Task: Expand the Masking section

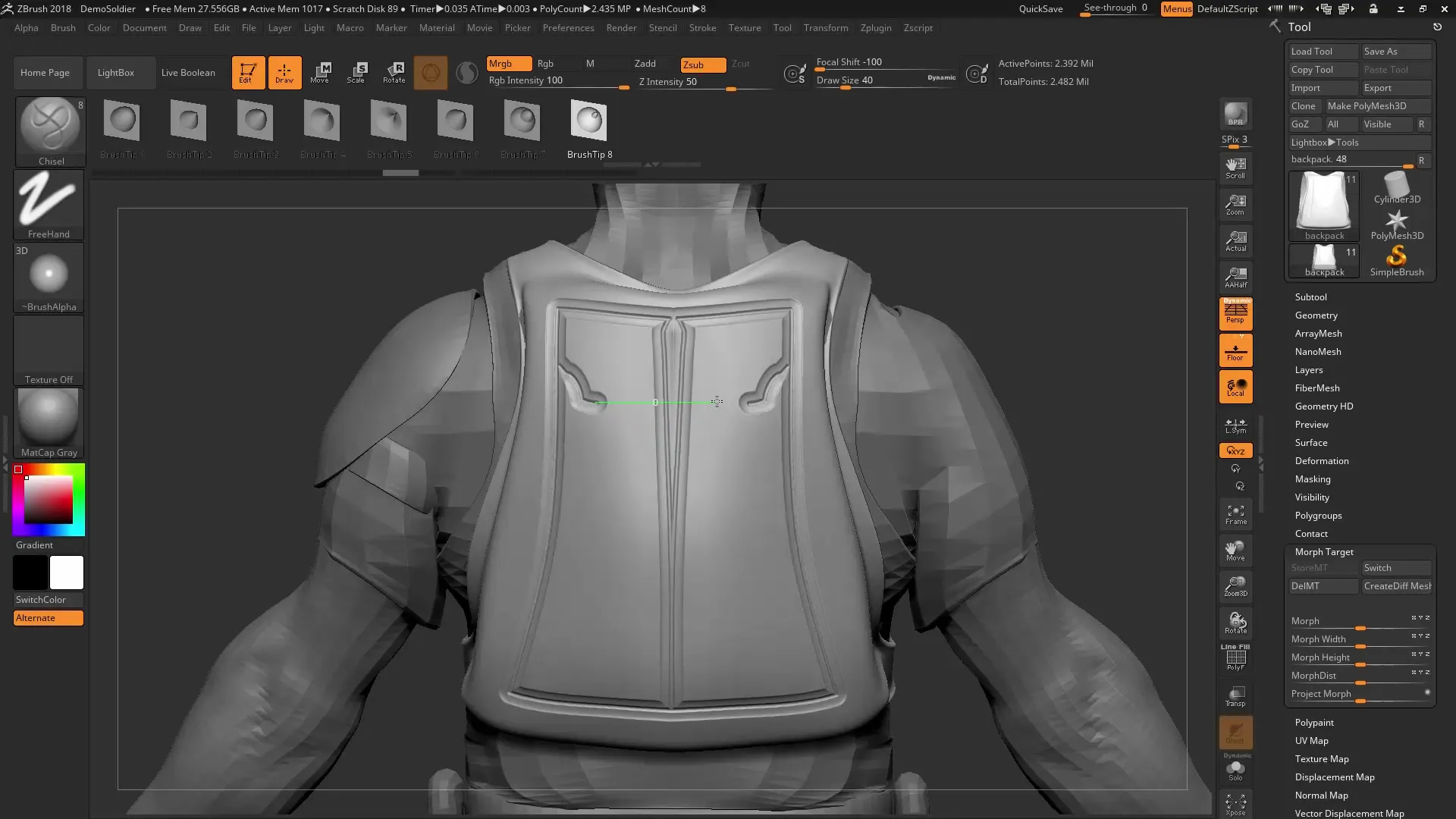Action: tap(1313, 479)
